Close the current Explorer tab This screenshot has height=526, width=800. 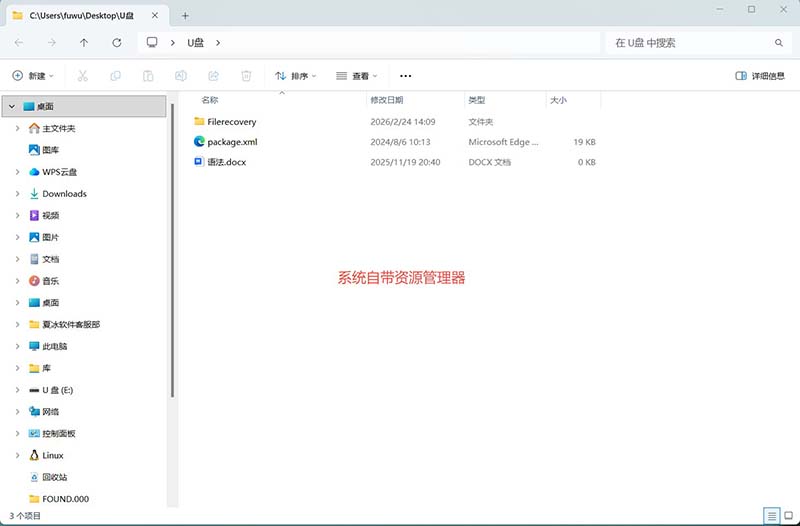click(155, 16)
